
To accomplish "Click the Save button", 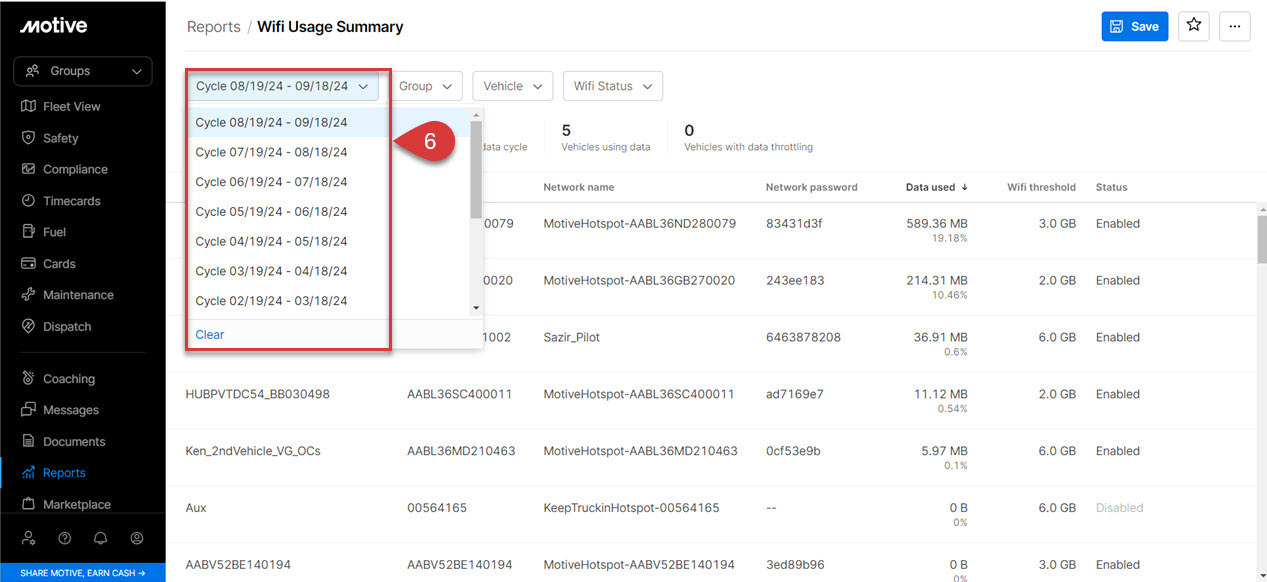I will (1135, 27).
